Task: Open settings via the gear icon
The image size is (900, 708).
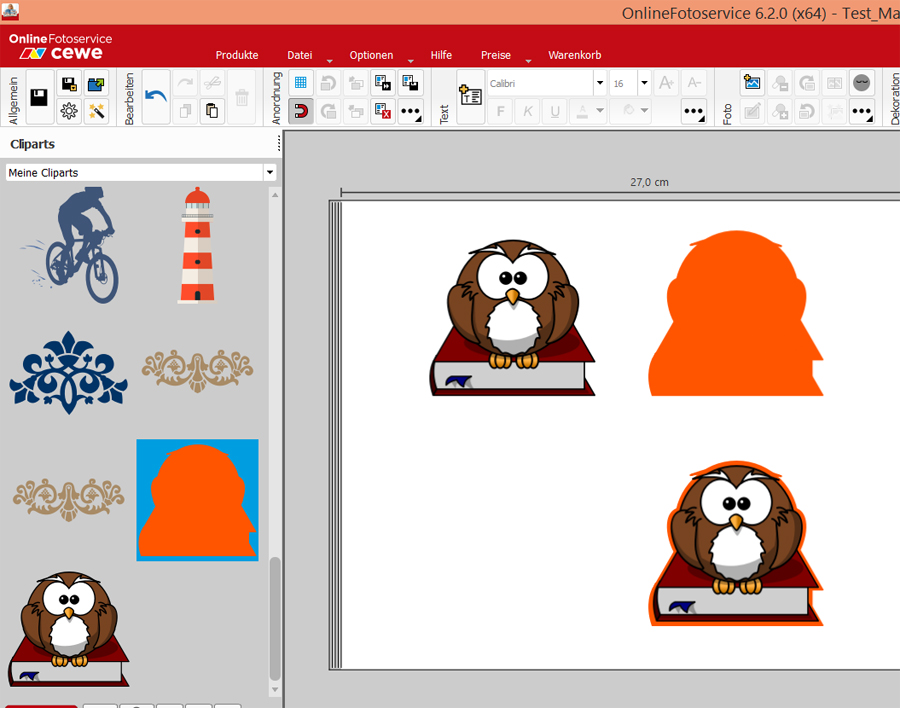Action: tap(69, 111)
